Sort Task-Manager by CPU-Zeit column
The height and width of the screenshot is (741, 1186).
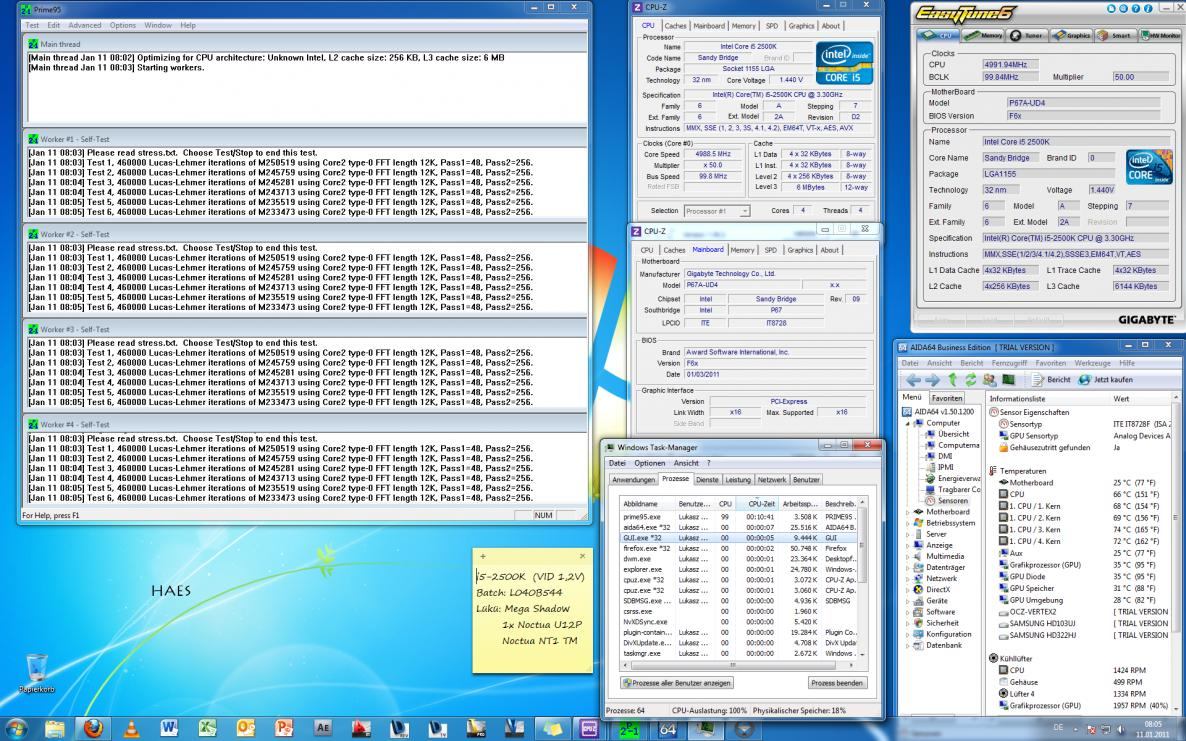coord(759,504)
